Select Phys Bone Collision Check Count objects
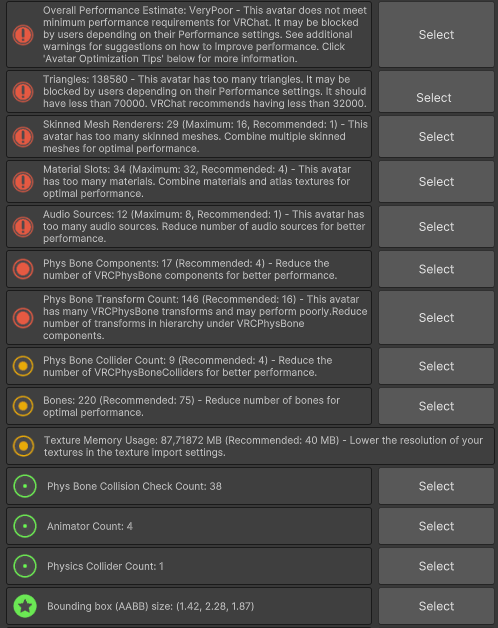Image resolution: width=498 pixels, height=628 pixels. coord(436,486)
